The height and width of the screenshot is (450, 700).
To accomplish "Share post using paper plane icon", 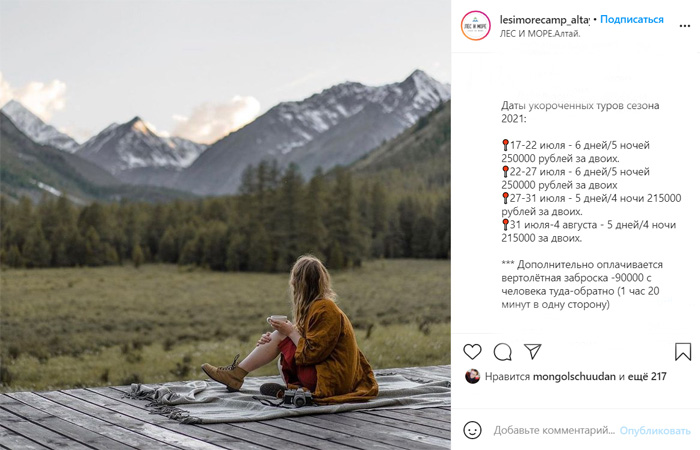I will [x=533, y=351].
